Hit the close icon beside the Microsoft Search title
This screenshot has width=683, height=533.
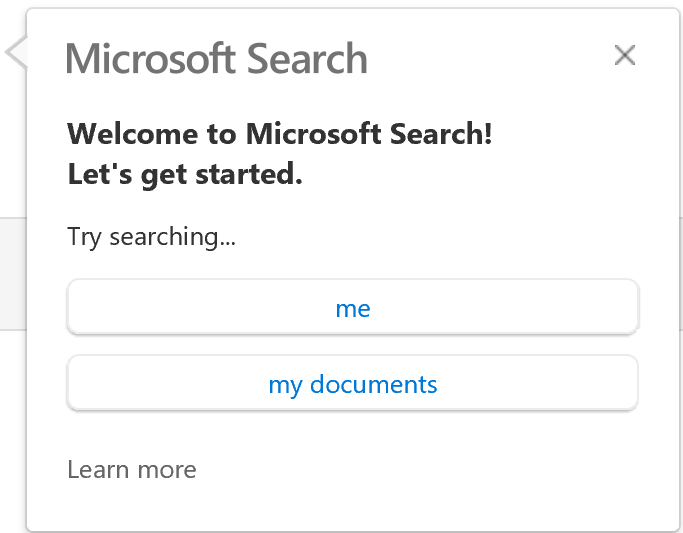(625, 55)
